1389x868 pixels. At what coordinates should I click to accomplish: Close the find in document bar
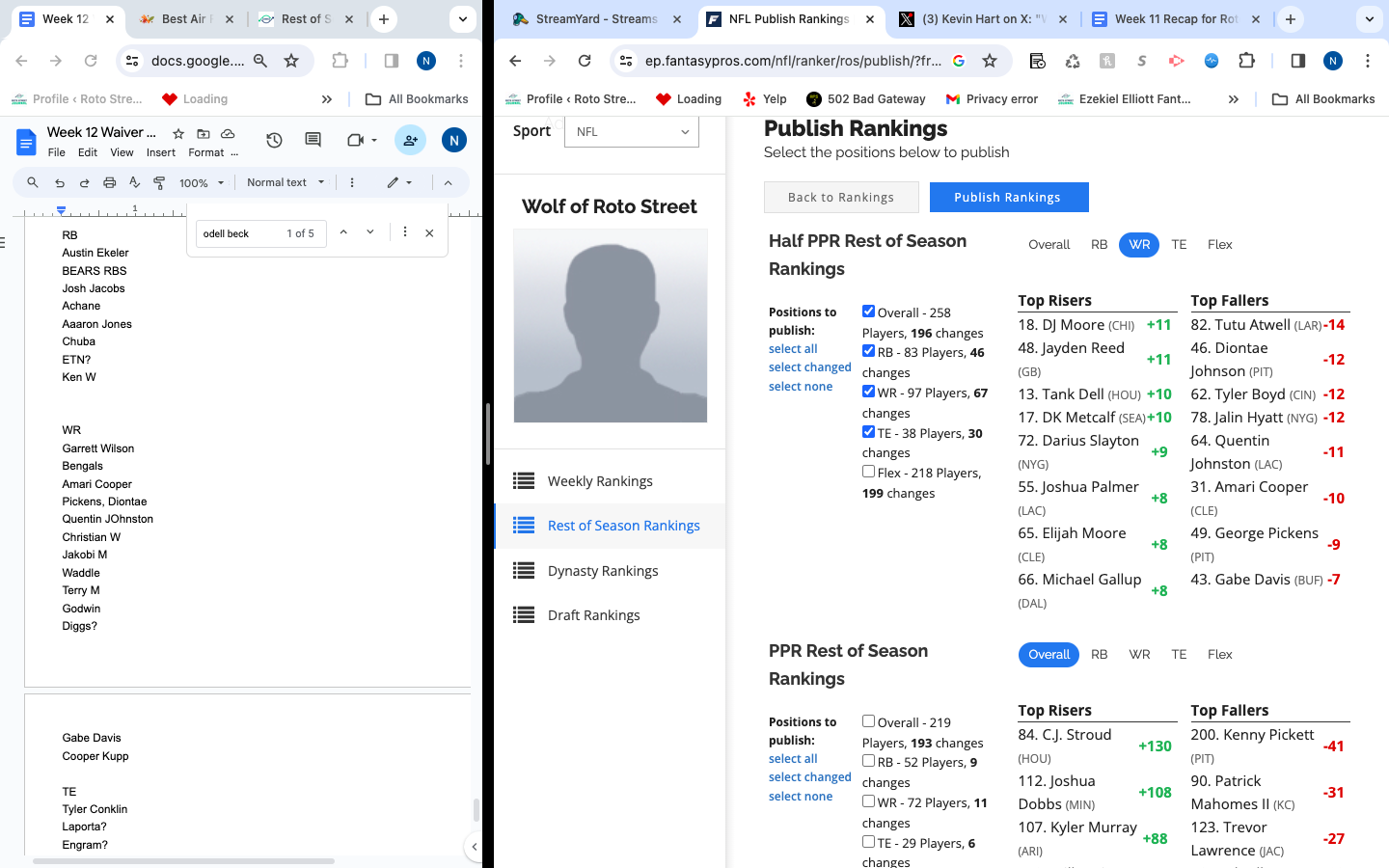pyautogui.click(x=429, y=232)
